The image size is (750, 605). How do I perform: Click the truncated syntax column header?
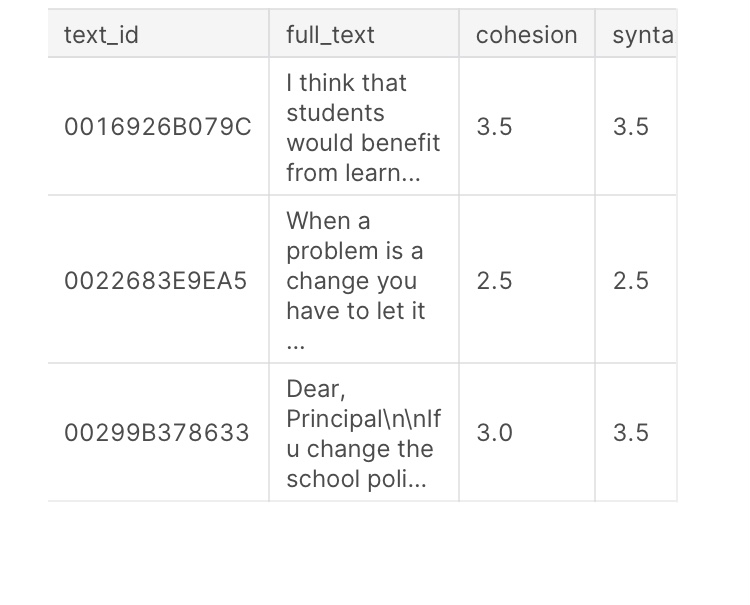pyautogui.click(x=642, y=35)
